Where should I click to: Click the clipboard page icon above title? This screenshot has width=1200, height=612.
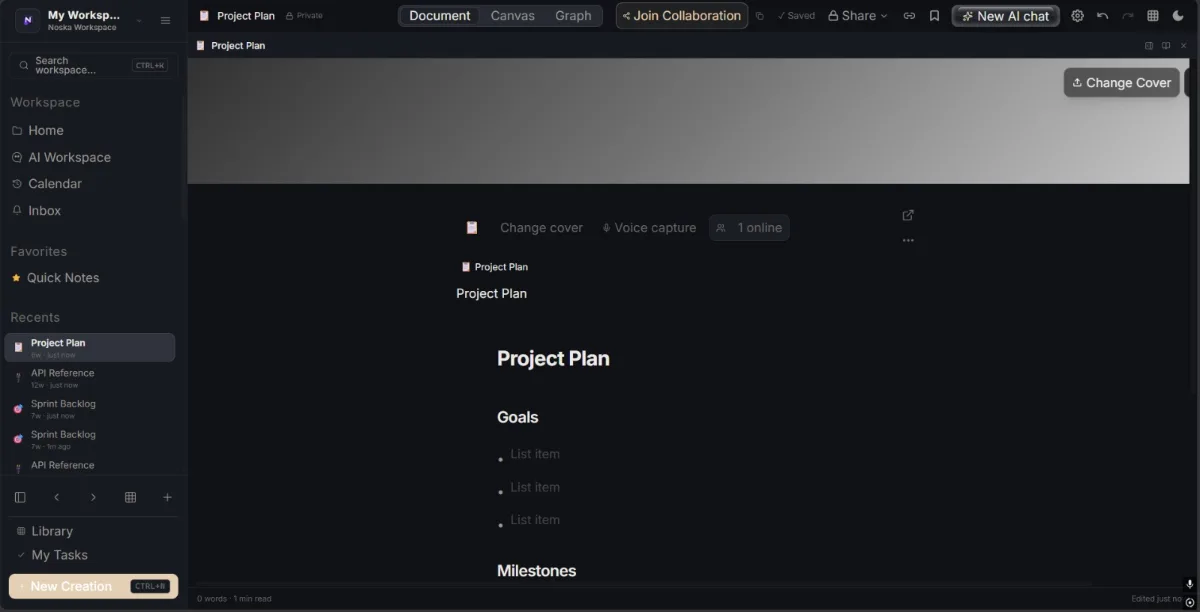472,228
